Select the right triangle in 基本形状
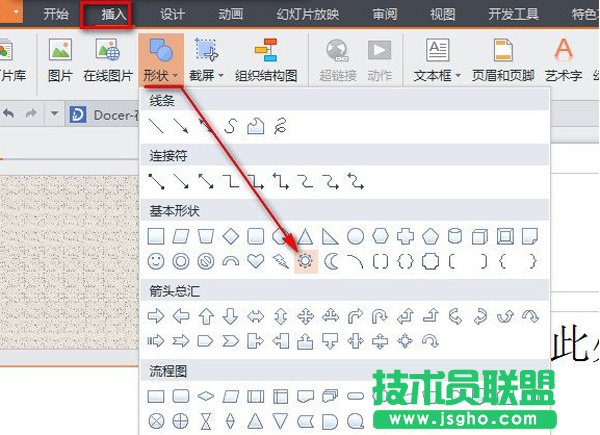The image size is (600, 435). [330, 237]
